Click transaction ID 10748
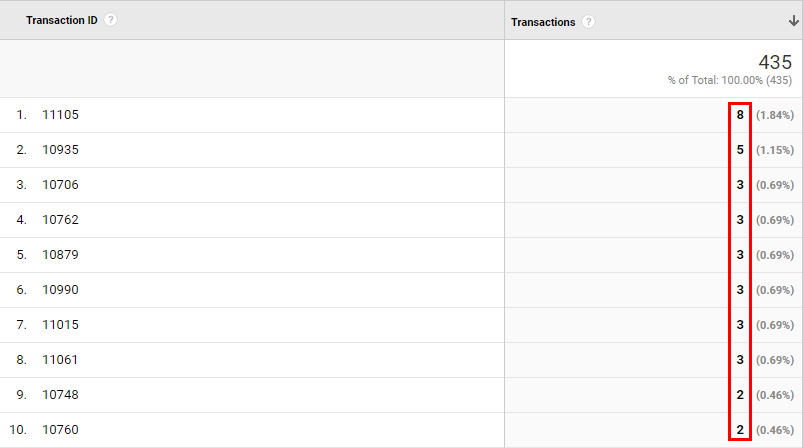 (60, 394)
